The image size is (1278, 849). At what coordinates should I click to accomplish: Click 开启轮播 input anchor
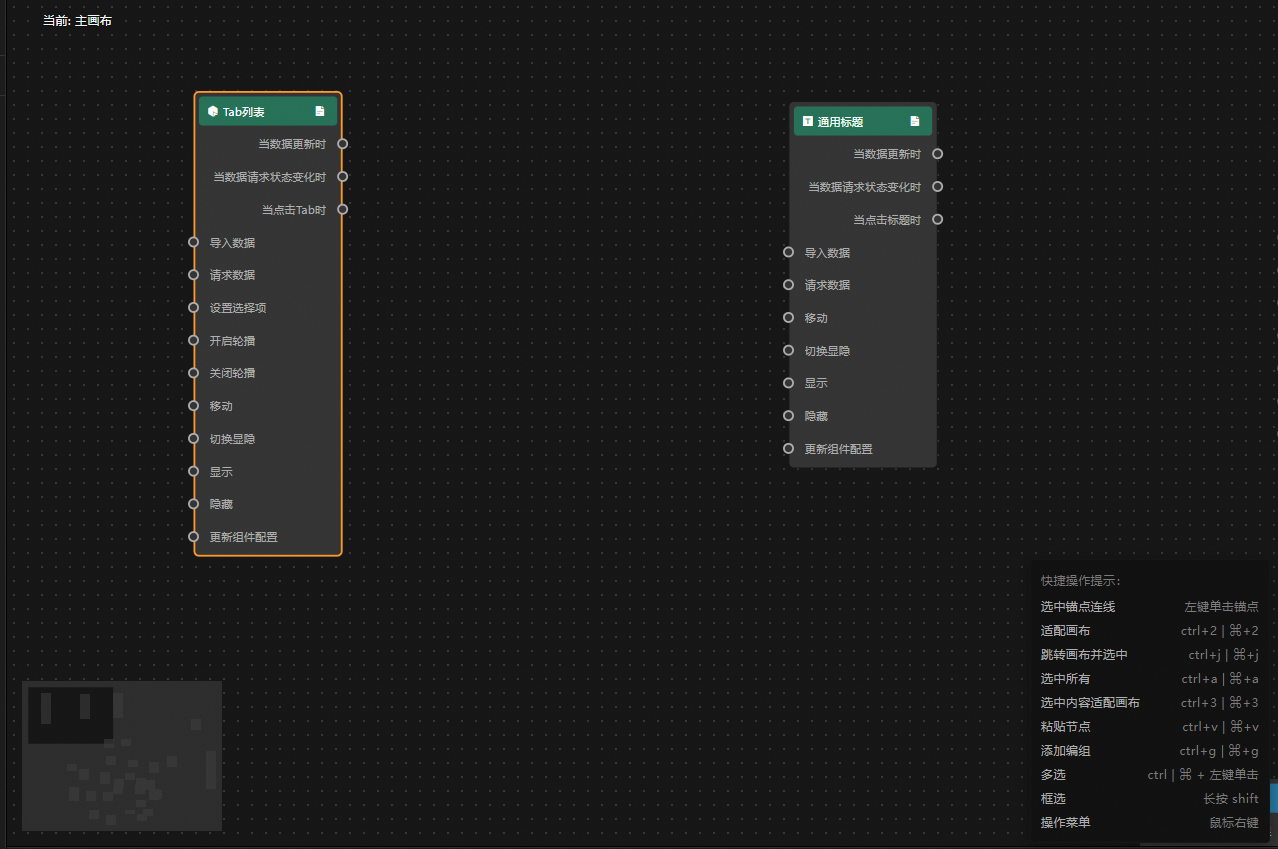click(194, 340)
